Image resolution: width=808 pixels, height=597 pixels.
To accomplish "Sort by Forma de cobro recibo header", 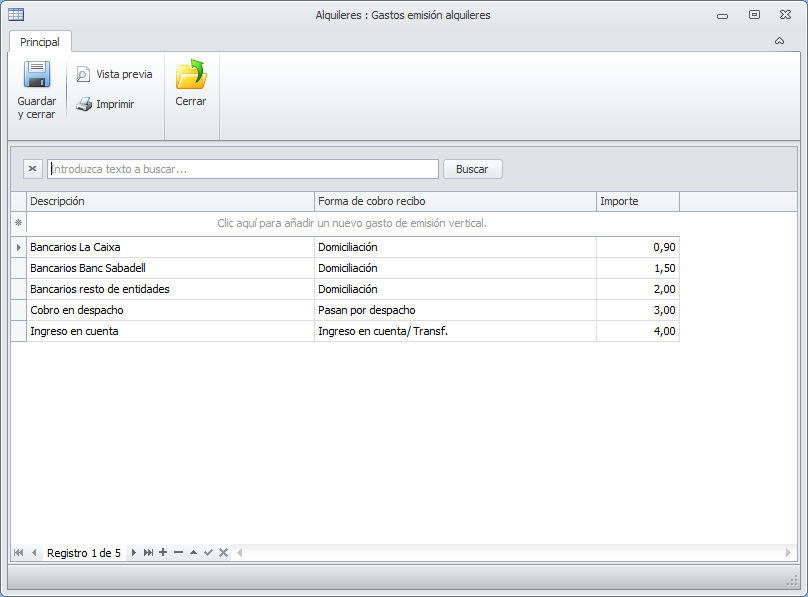I will [455, 201].
